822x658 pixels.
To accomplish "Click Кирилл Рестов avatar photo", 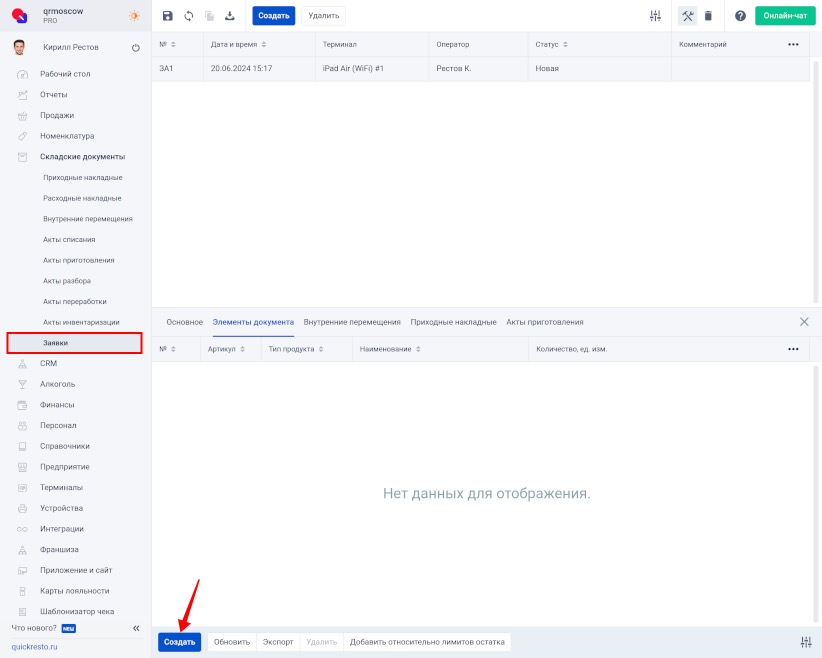I will 19,47.
